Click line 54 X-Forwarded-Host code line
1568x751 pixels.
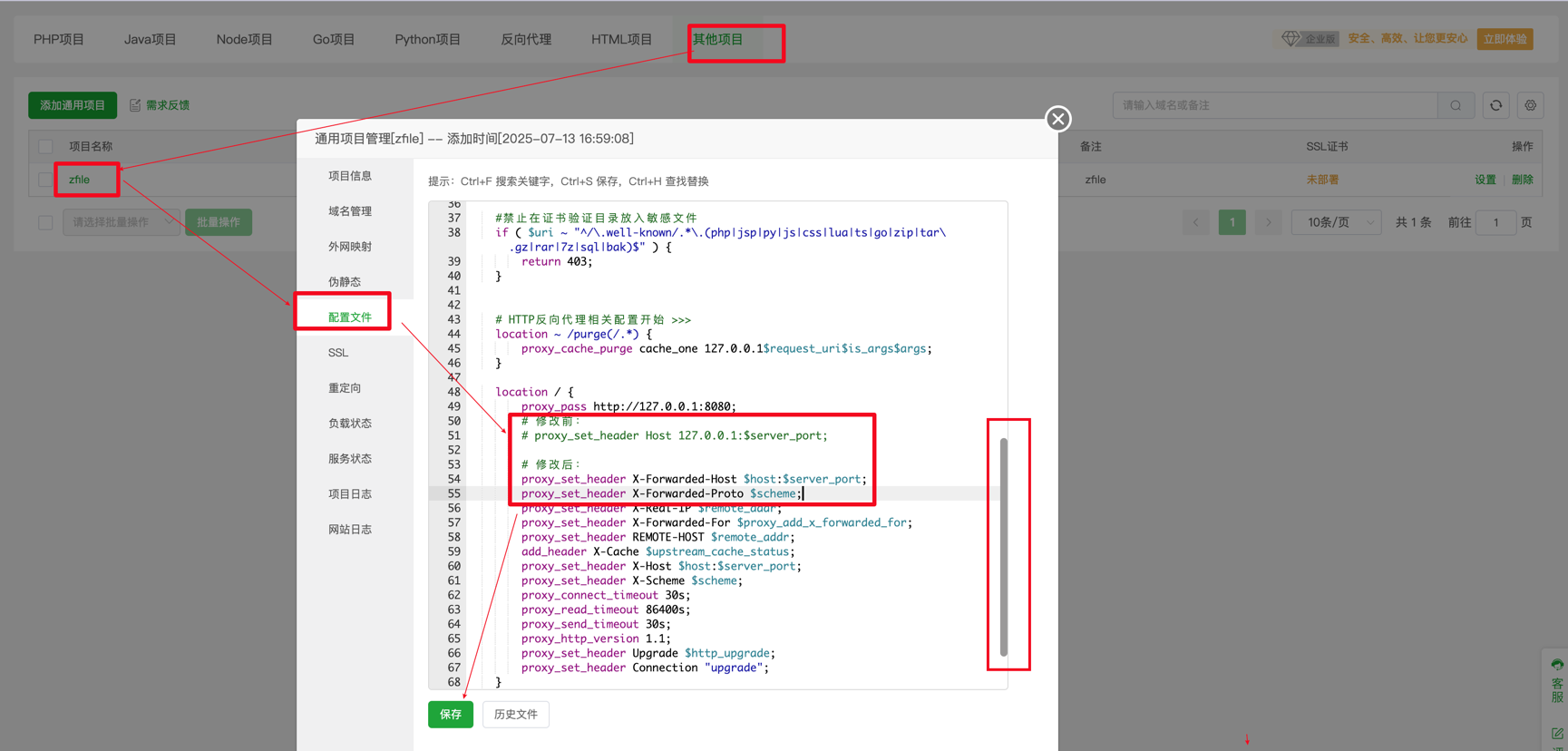tap(694, 479)
